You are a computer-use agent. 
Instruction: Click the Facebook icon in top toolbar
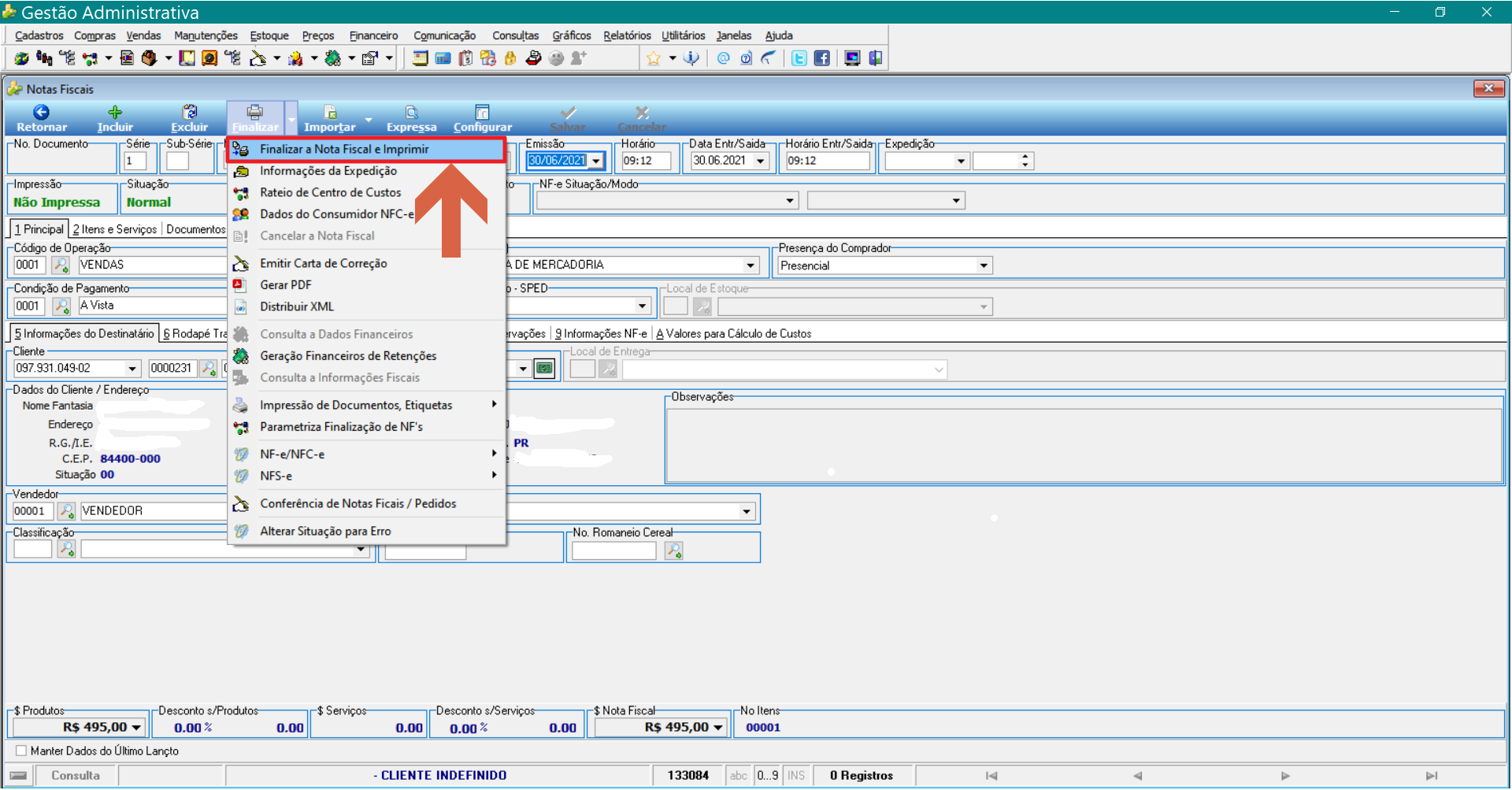822,58
